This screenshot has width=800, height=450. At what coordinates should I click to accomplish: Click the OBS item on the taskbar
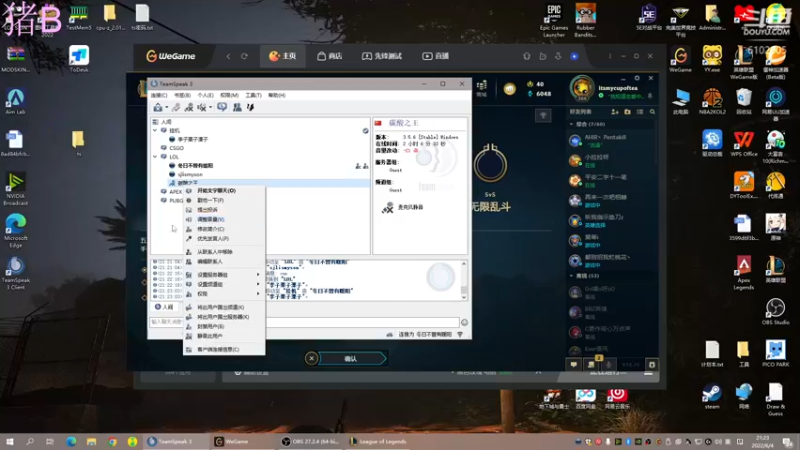point(309,441)
